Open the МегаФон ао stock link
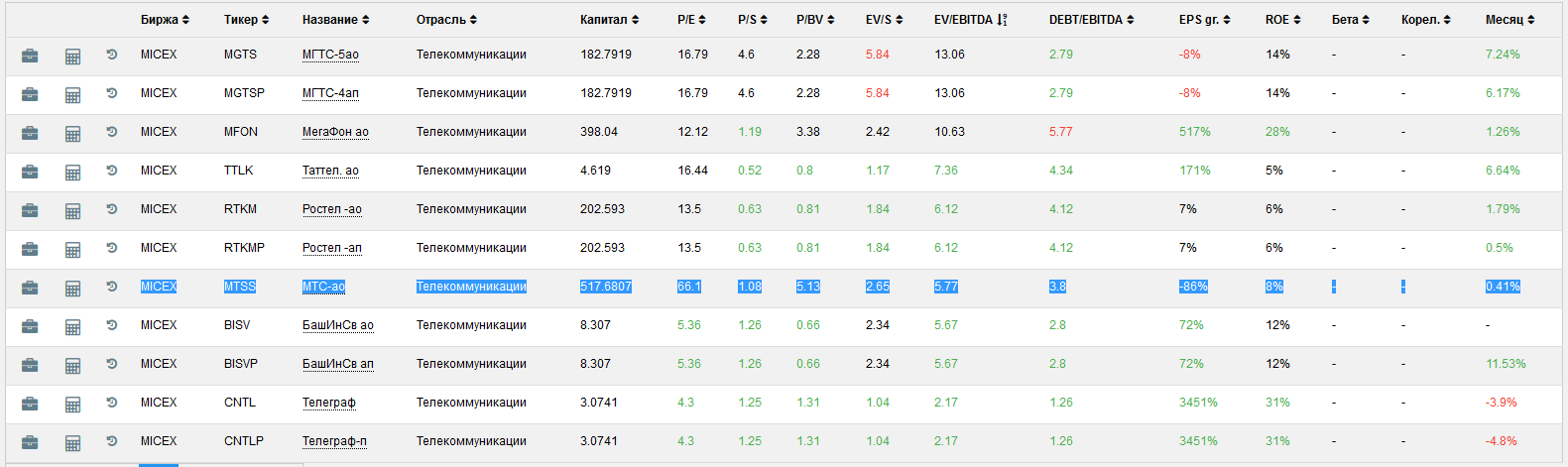Image resolution: width=1568 pixels, height=467 pixels. coord(335,132)
